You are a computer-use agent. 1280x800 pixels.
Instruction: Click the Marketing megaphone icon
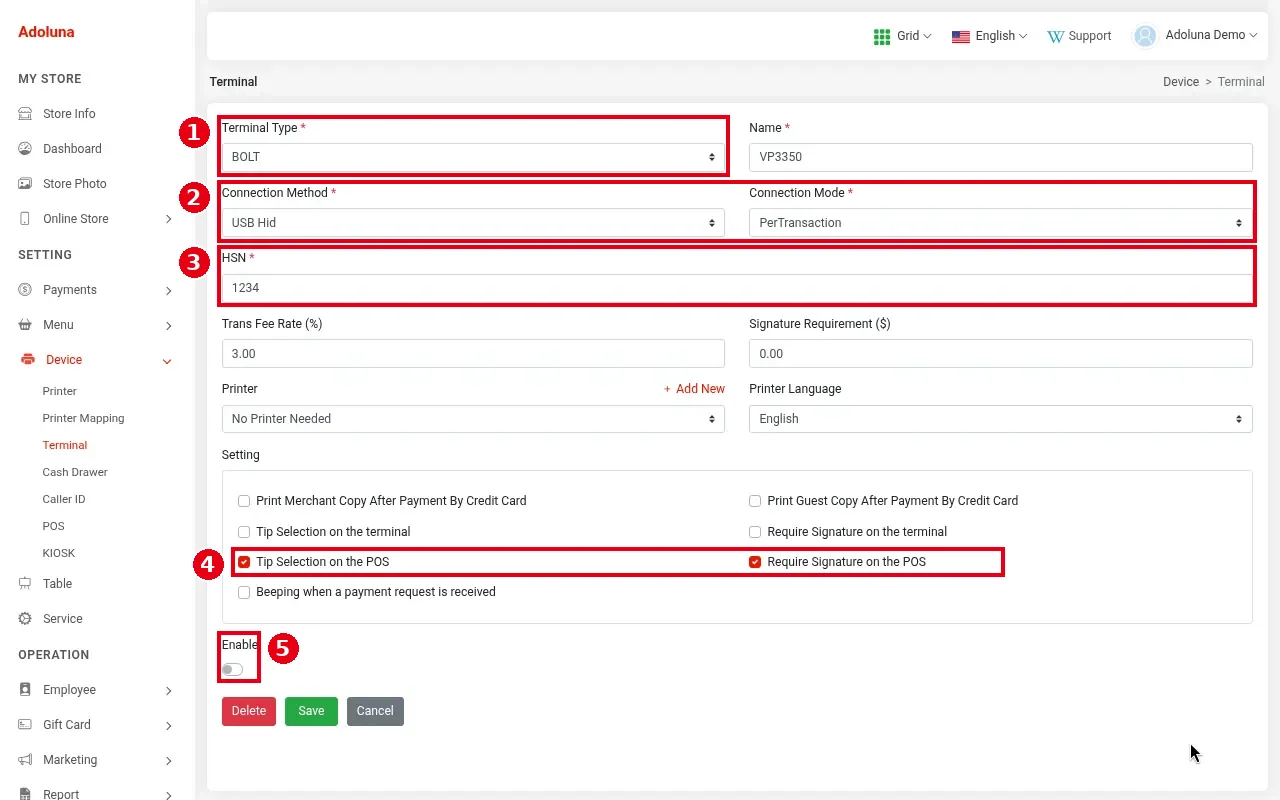25,760
